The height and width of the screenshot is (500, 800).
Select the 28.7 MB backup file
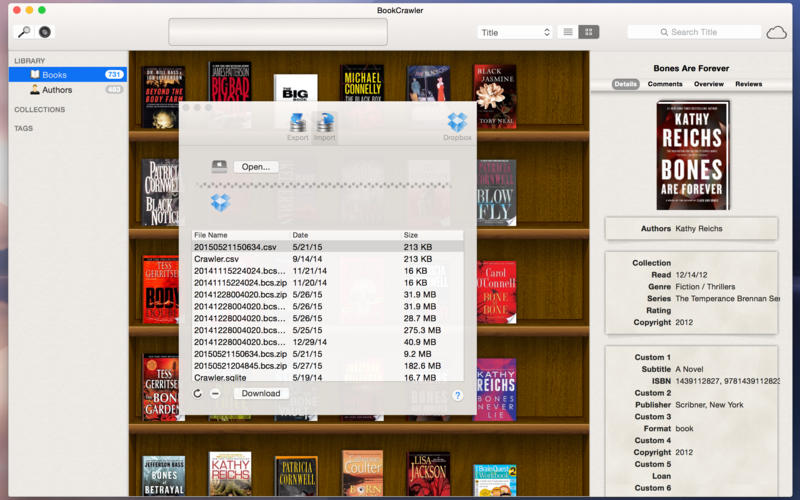pyautogui.click(x=328, y=318)
